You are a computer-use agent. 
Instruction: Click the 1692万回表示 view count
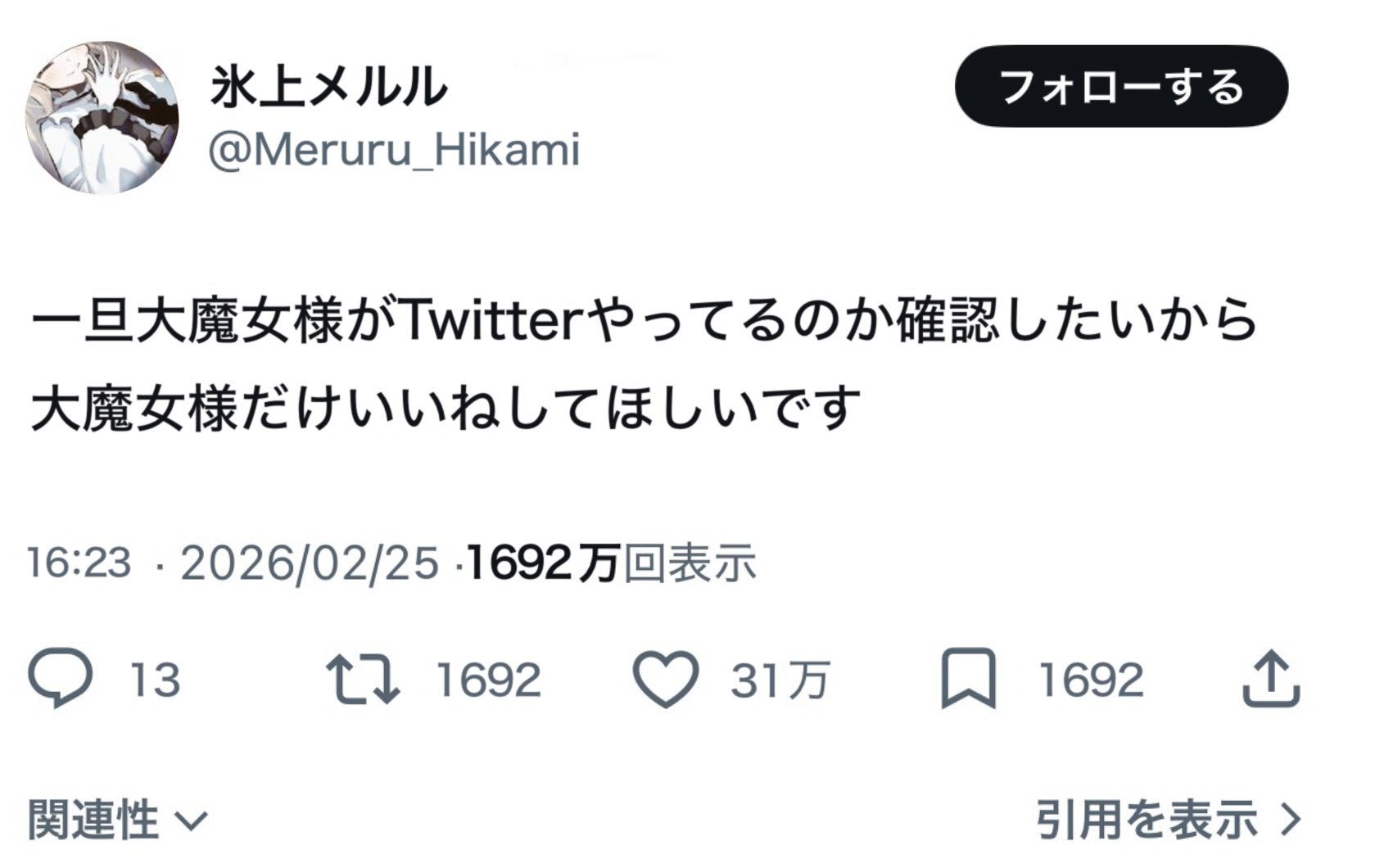610,563
